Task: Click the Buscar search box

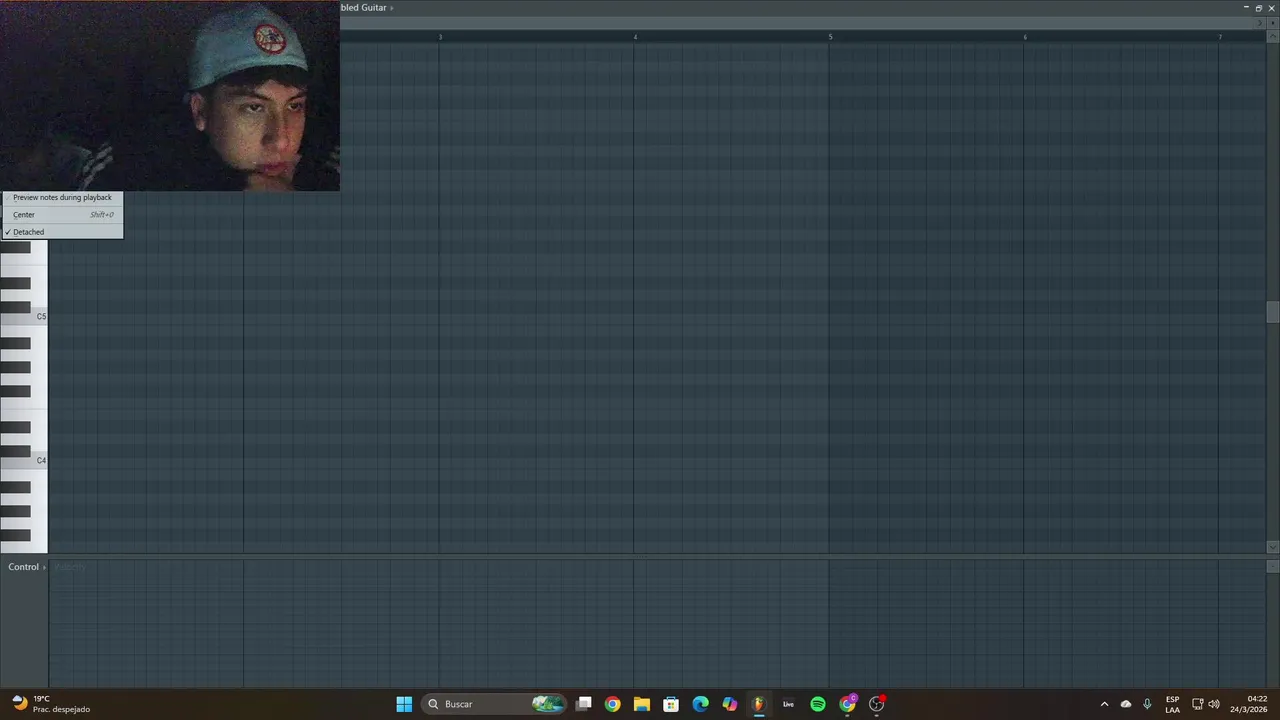Action: point(493,704)
